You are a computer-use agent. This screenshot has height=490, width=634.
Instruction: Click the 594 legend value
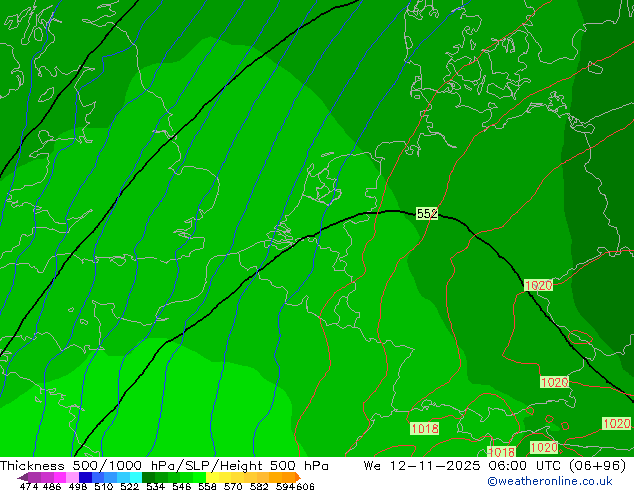click(285, 486)
